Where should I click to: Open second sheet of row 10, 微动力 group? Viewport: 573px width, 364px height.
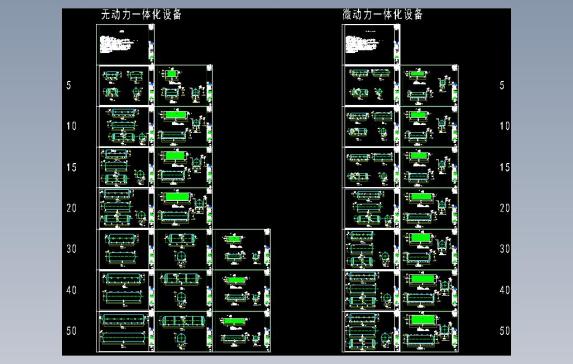coord(429,127)
